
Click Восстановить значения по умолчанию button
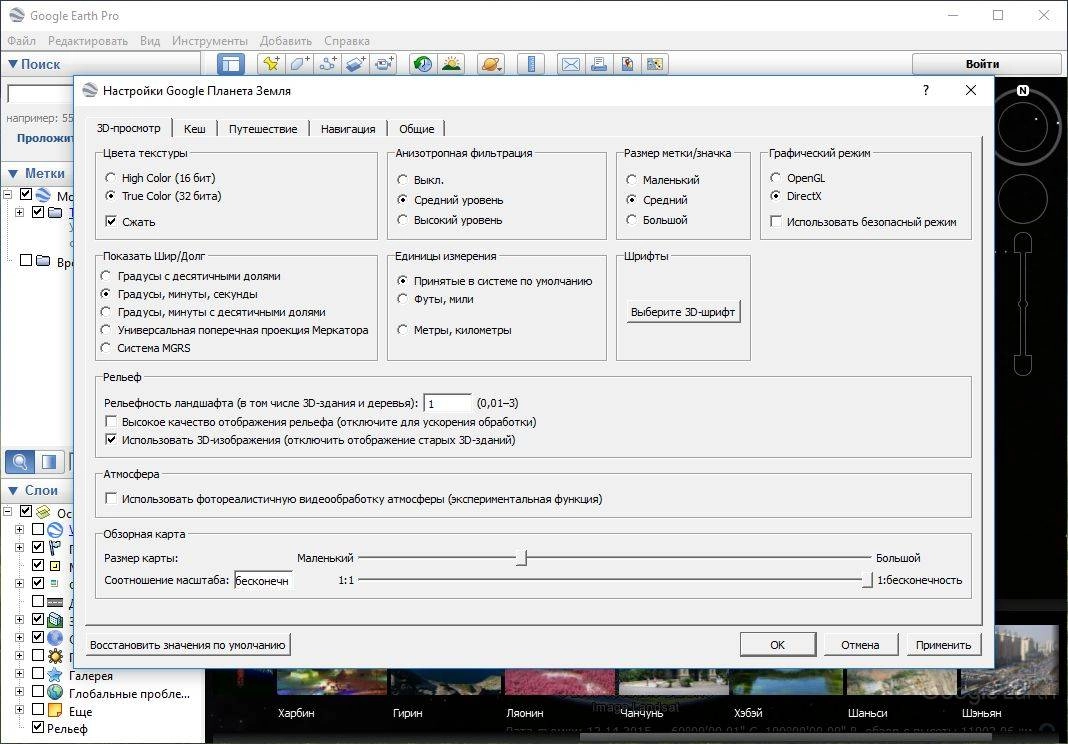(x=188, y=645)
